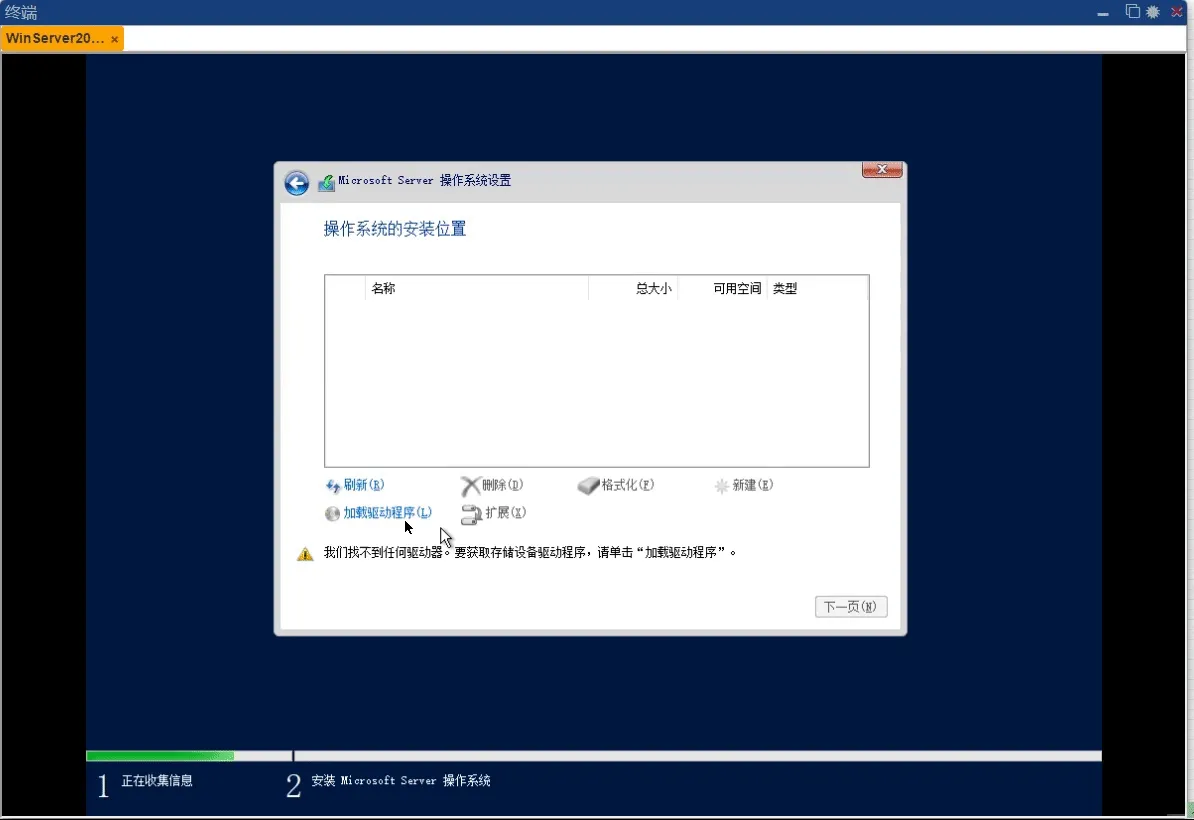1194x820 pixels.
Task: Click the extend (扩展) partition icon
Action: pyautogui.click(x=471, y=514)
